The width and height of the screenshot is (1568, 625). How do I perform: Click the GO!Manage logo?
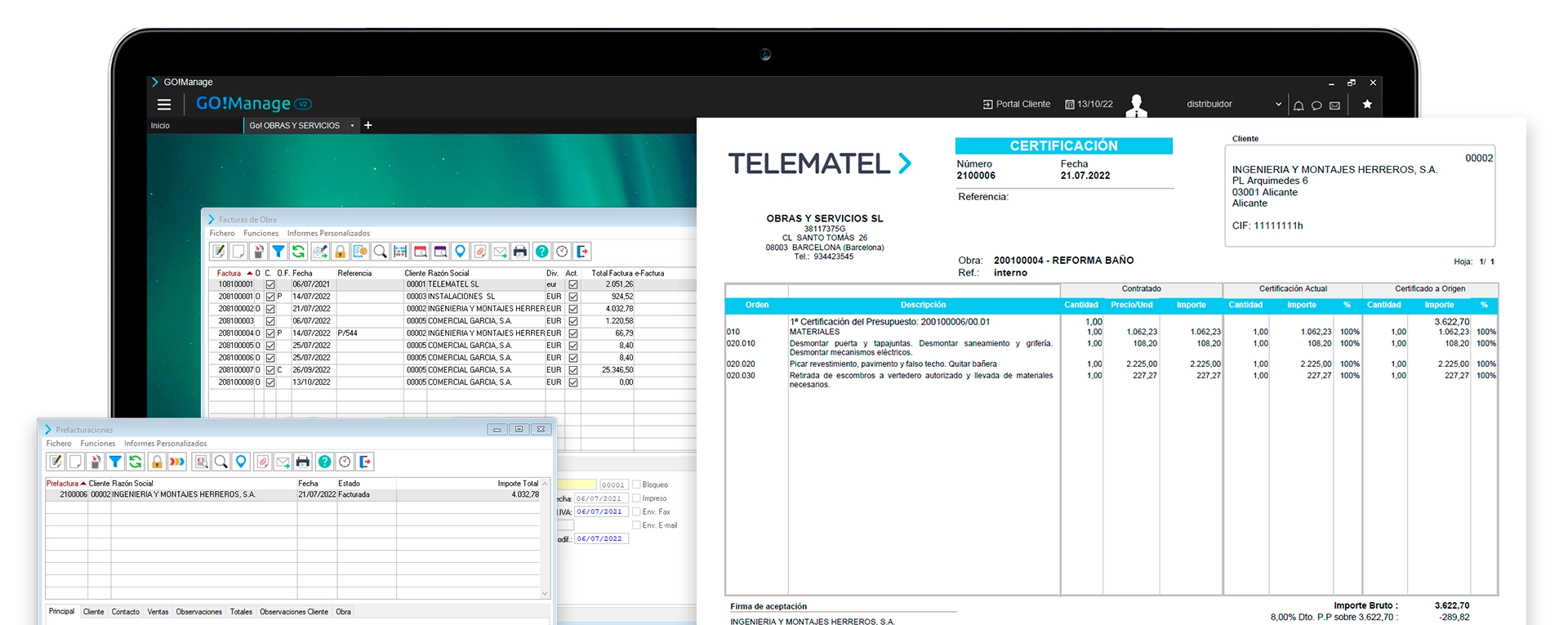coord(253,104)
